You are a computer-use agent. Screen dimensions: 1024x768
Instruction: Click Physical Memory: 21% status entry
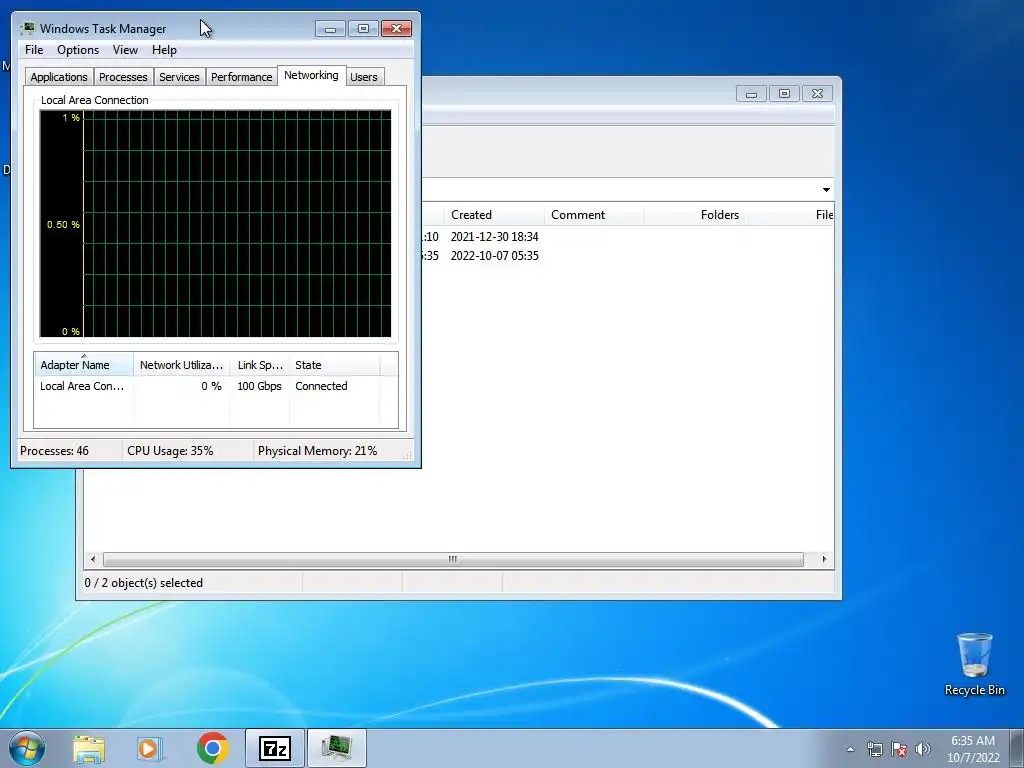point(317,451)
